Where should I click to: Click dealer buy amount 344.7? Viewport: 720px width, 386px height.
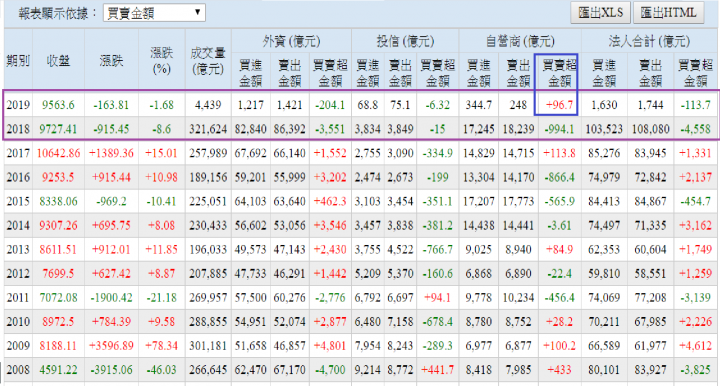tap(478, 105)
